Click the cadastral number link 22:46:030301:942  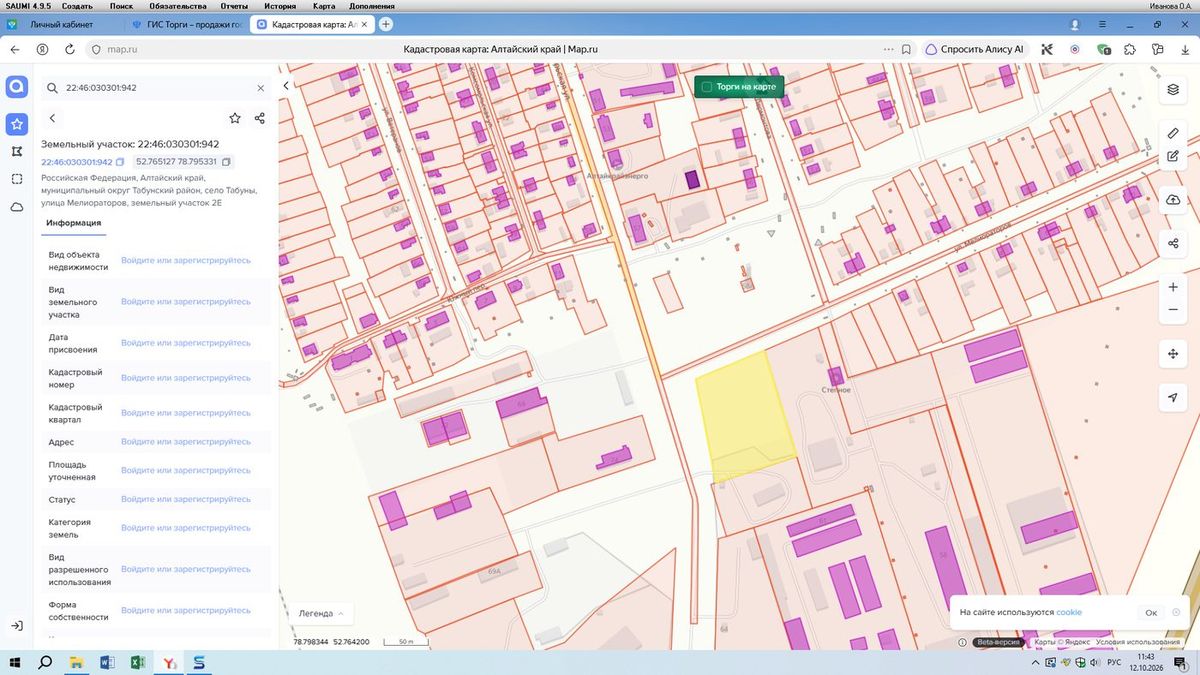[x=76, y=162]
